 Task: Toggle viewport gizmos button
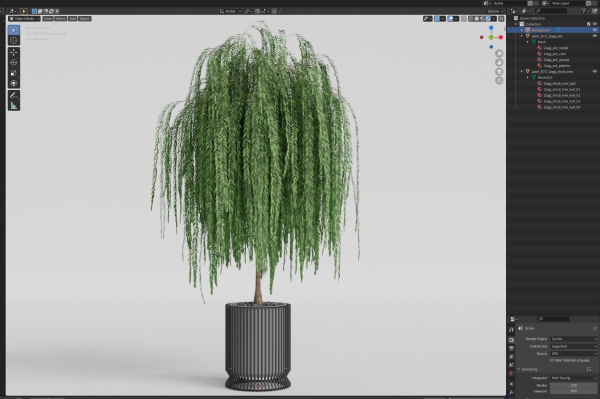coord(437,19)
